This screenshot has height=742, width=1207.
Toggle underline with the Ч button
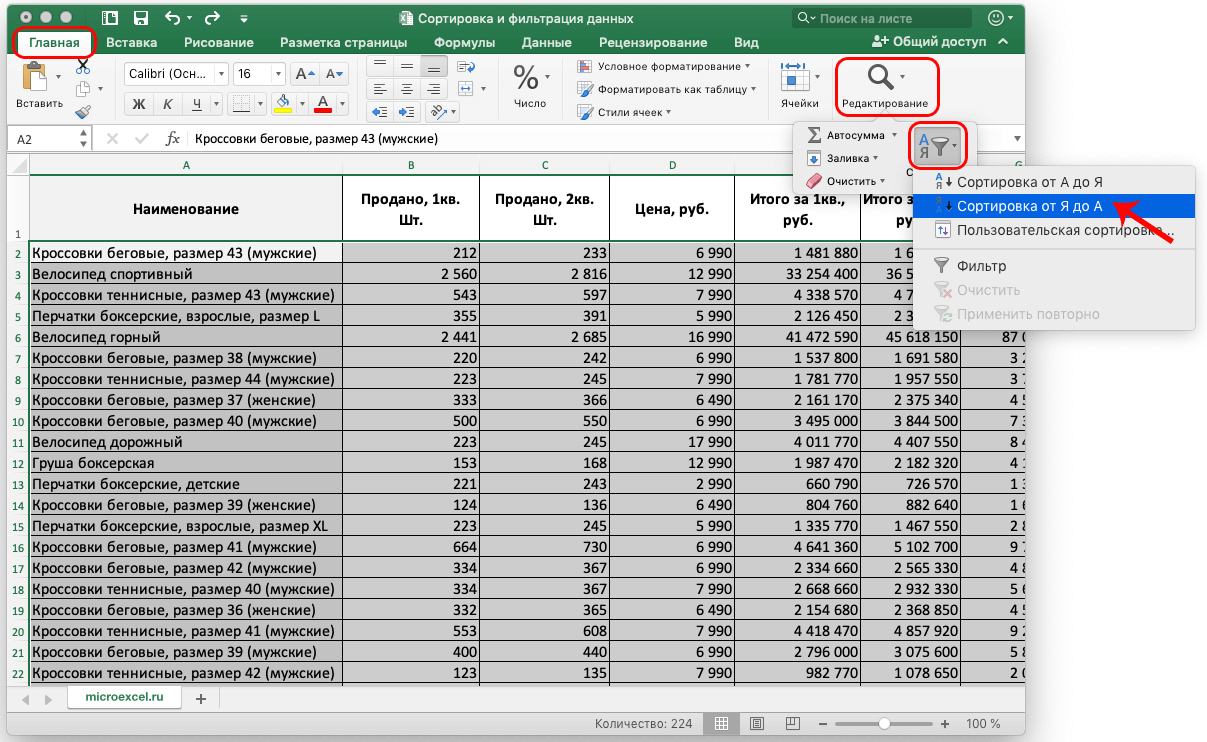[197, 104]
